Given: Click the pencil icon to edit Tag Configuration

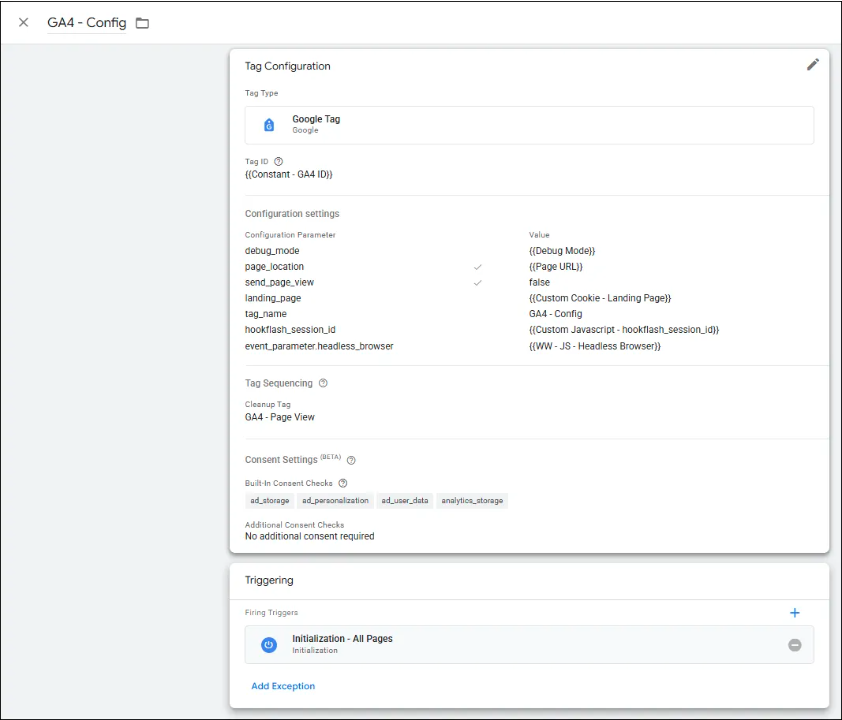Looking at the screenshot, I should [812, 65].
